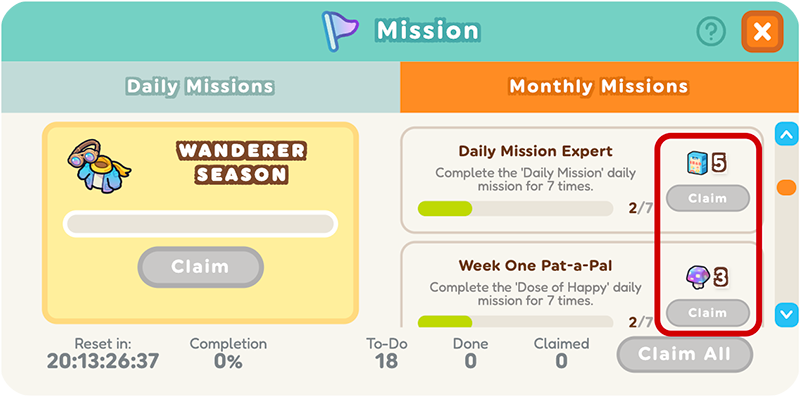This screenshot has height=396, width=800.
Task: Click the Daily Mission Expert progress bar
Action: pyautogui.click(x=515, y=208)
